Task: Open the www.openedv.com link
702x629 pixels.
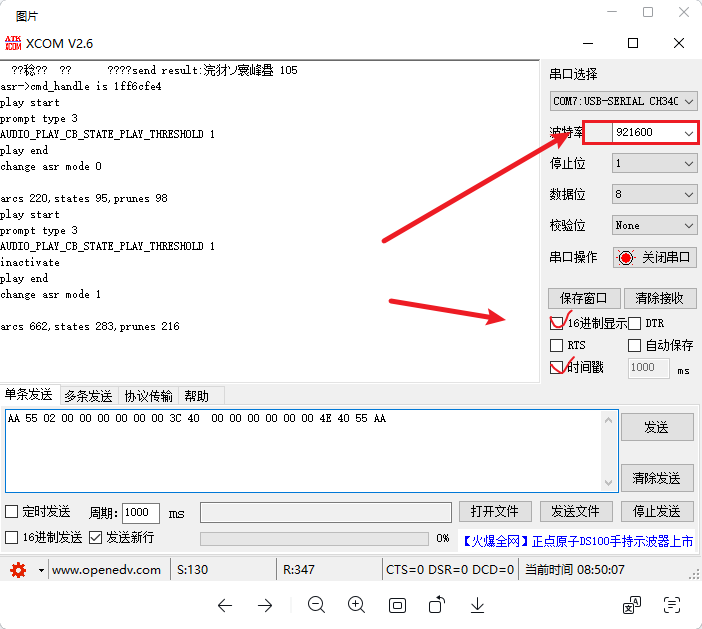Action: 106,570
